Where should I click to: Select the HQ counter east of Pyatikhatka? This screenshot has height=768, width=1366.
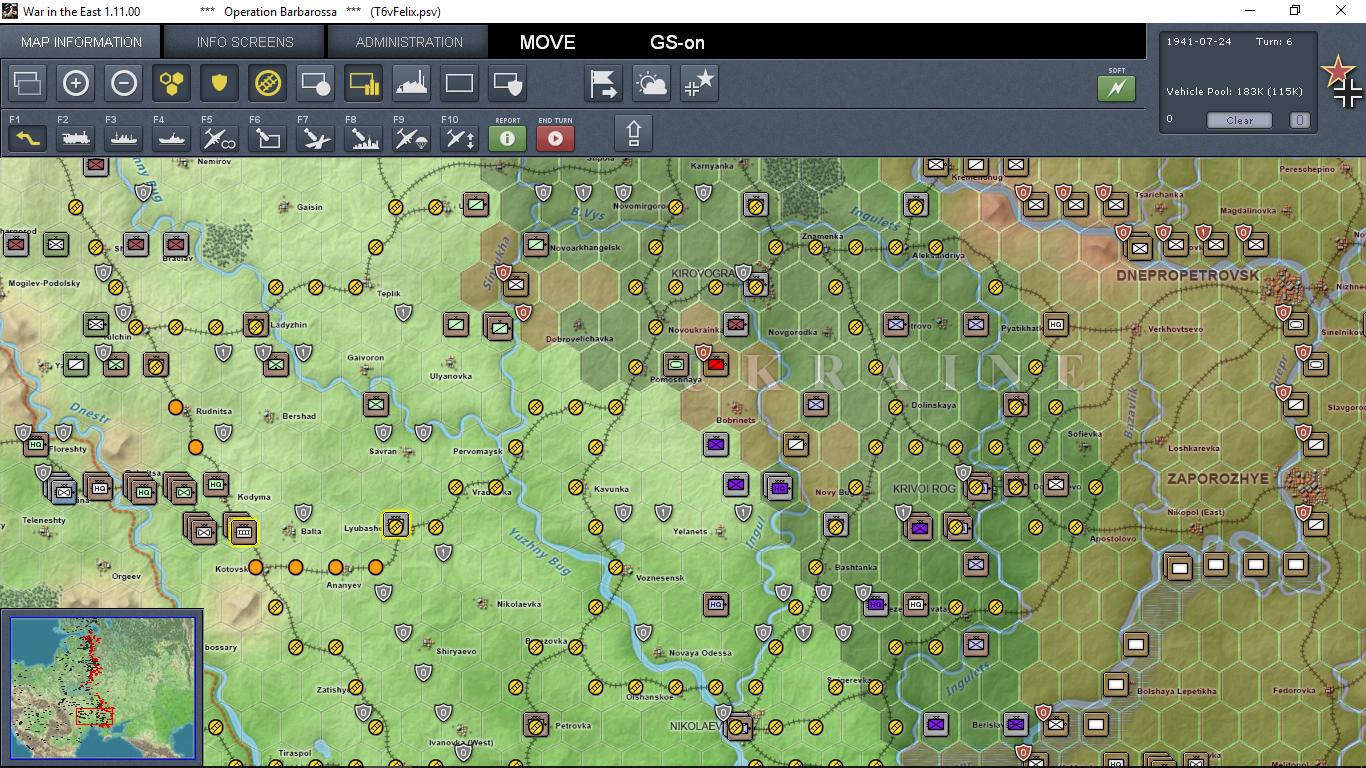(1056, 324)
